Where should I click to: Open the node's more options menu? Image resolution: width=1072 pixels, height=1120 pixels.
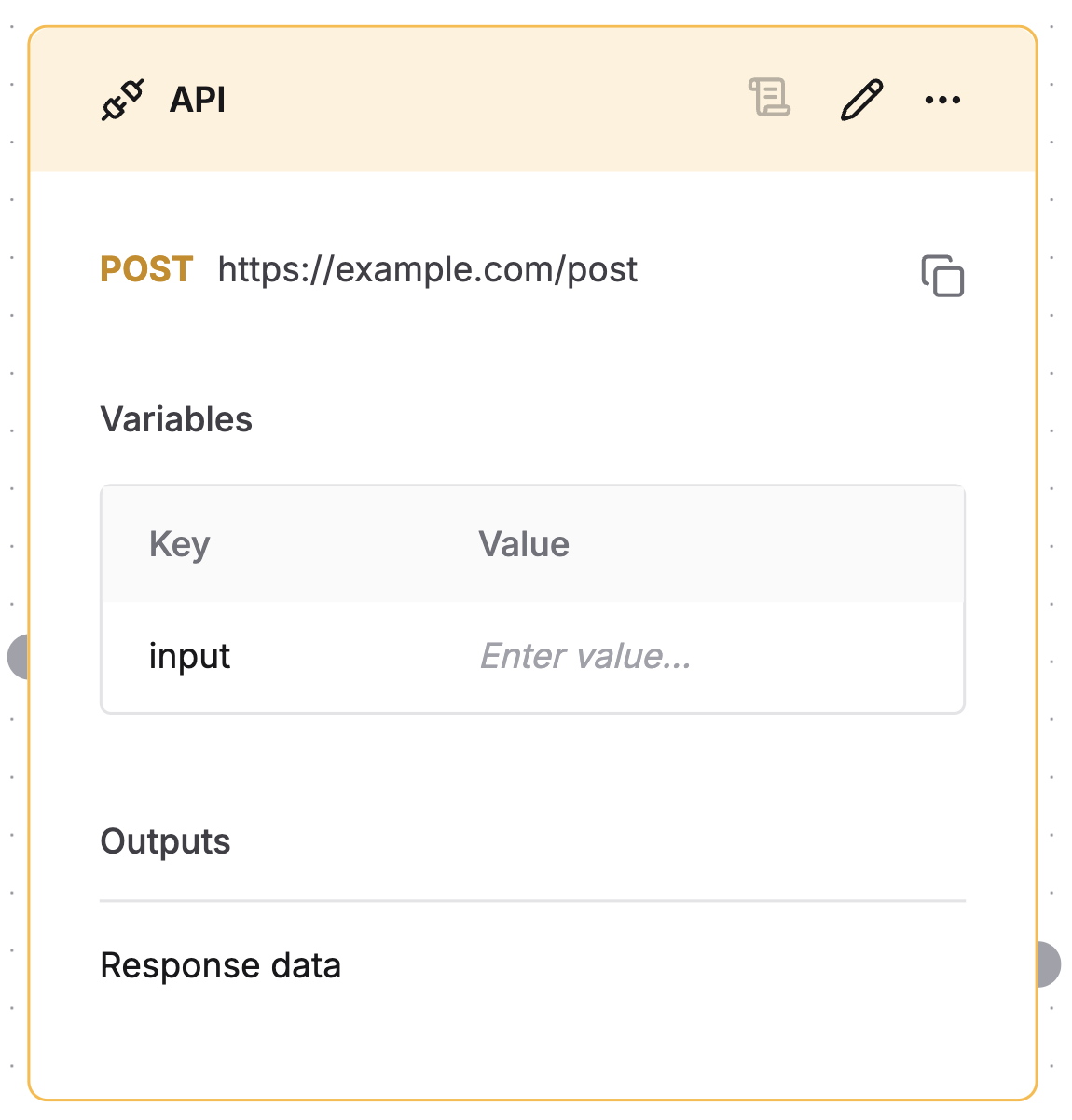[x=941, y=100]
